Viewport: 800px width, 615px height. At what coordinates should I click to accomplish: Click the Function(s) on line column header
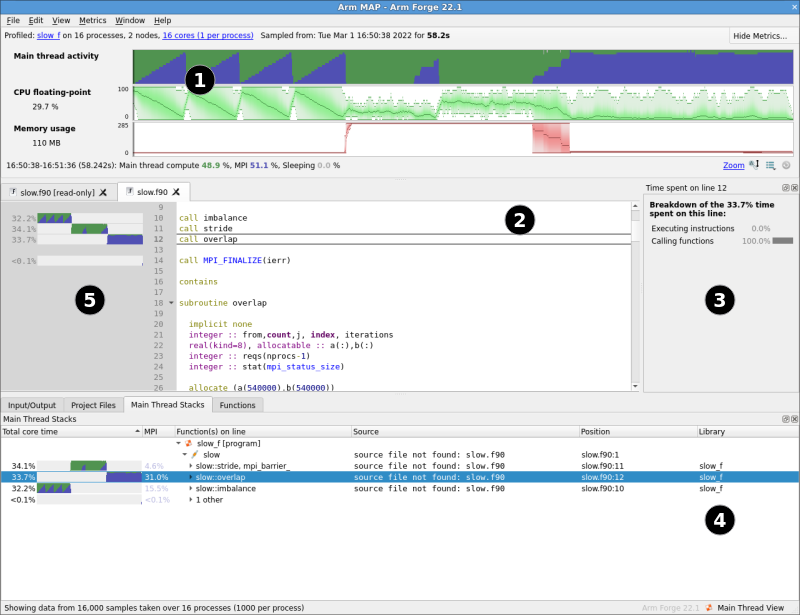pos(263,432)
